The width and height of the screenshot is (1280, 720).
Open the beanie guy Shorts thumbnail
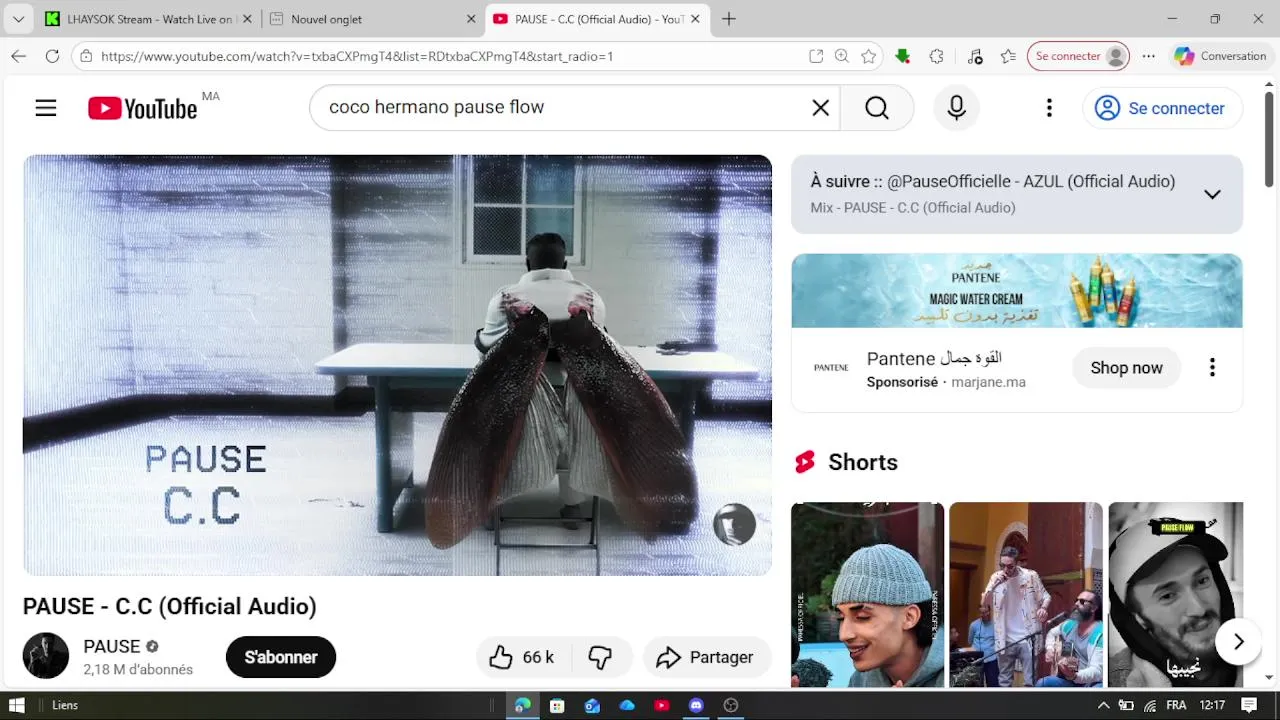click(867, 595)
